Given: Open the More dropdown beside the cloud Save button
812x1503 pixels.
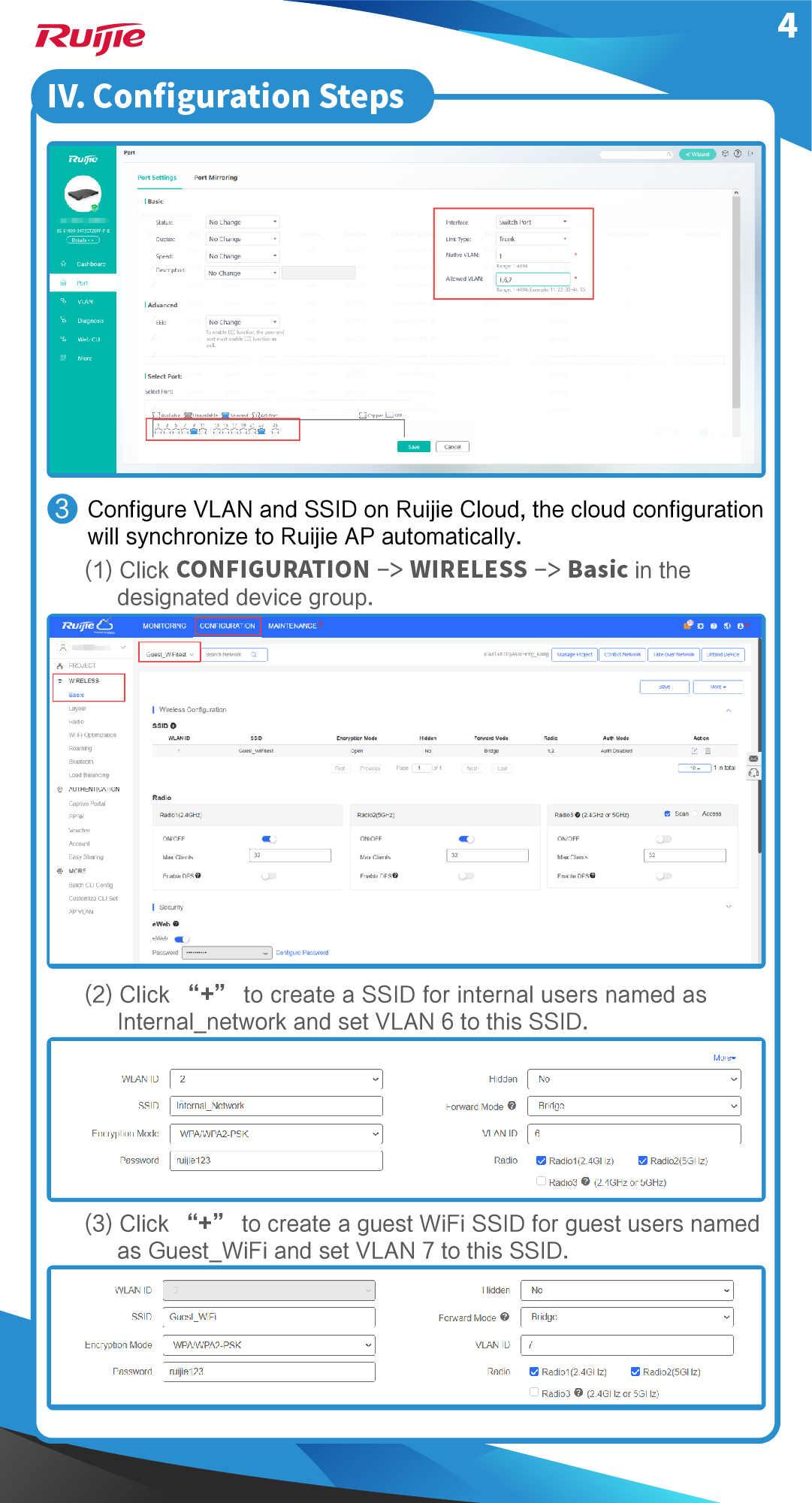Looking at the screenshot, I should (718, 687).
